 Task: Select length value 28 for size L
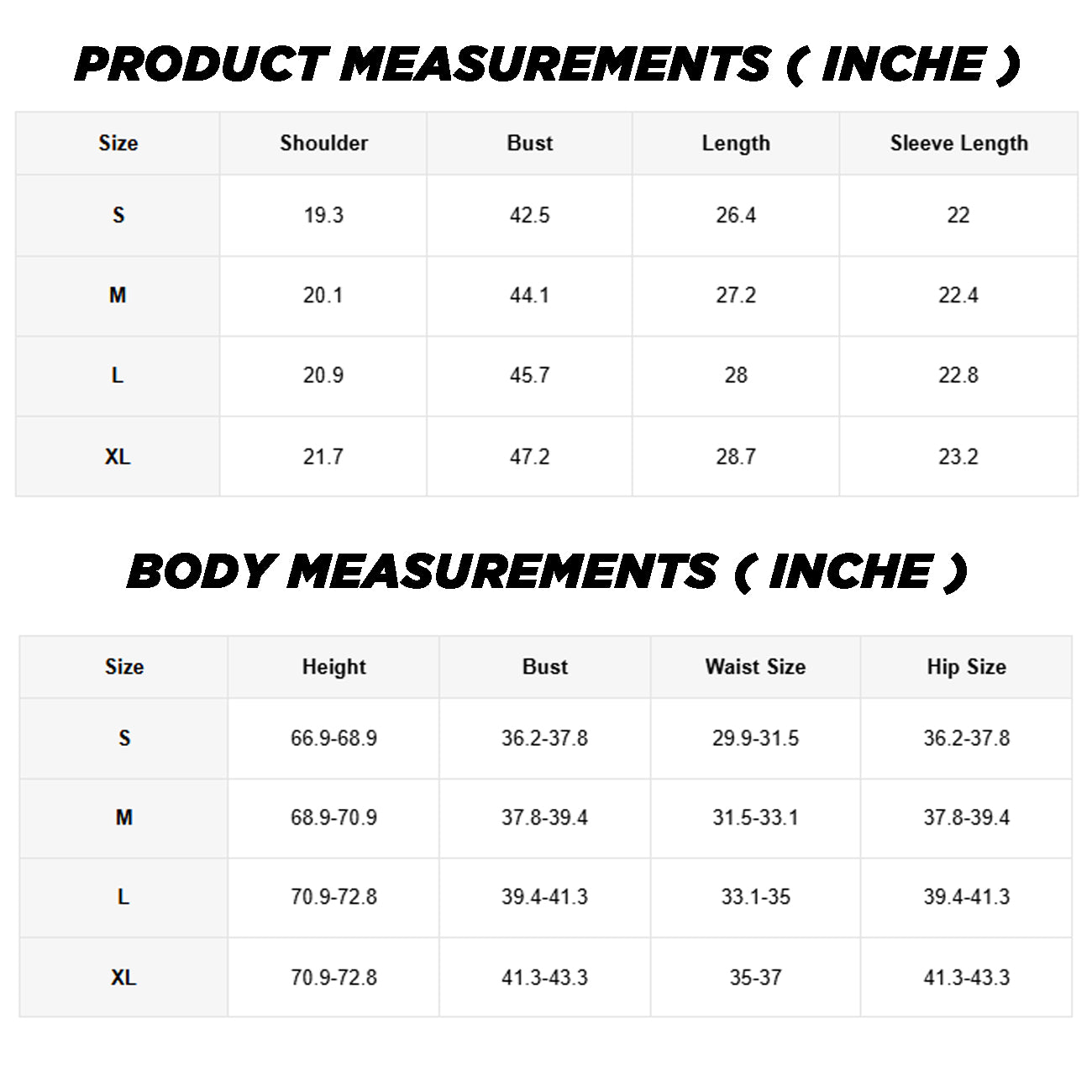(736, 375)
